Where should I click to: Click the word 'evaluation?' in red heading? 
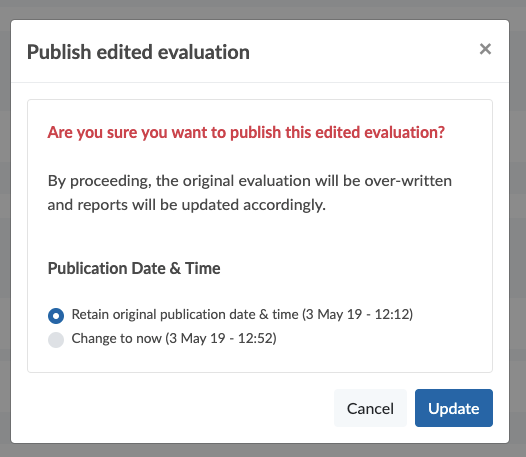click(x=405, y=132)
